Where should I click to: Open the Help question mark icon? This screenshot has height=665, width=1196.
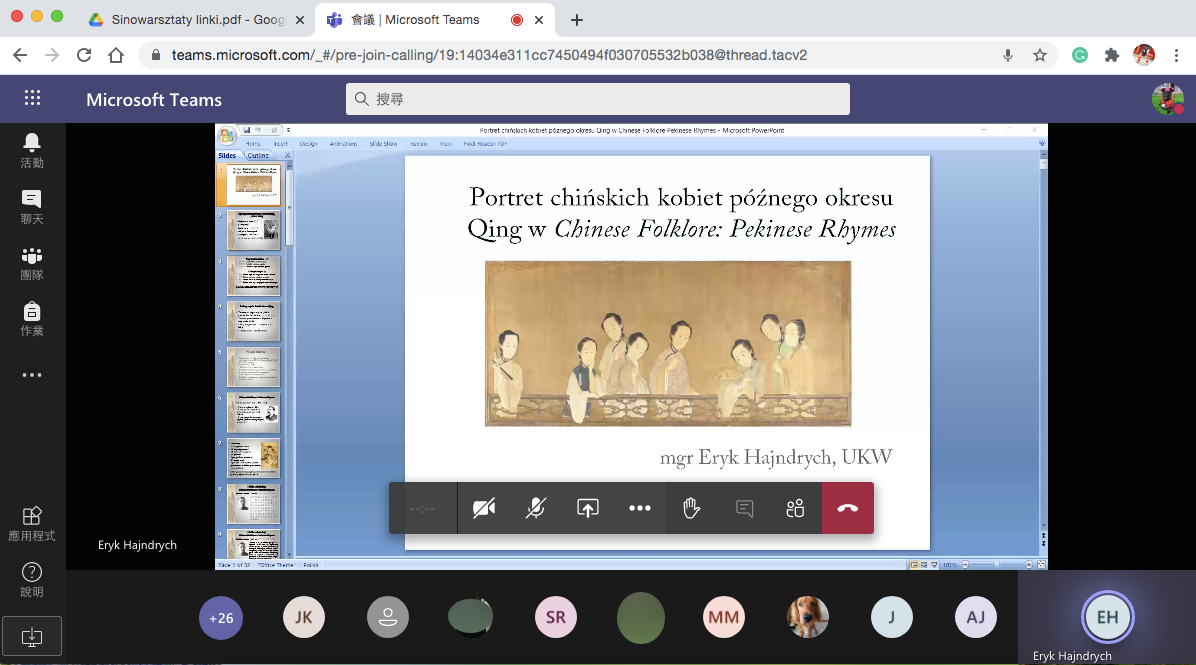pyautogui.click(x=32, y=579)
